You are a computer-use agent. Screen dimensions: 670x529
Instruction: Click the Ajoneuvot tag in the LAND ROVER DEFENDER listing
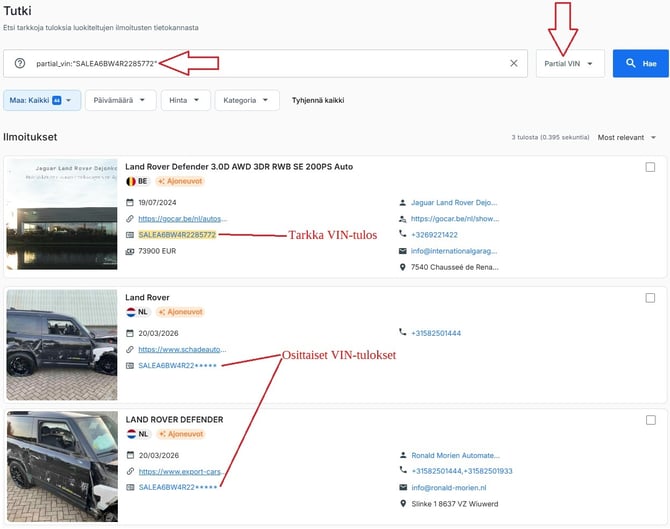pos(180,434)
